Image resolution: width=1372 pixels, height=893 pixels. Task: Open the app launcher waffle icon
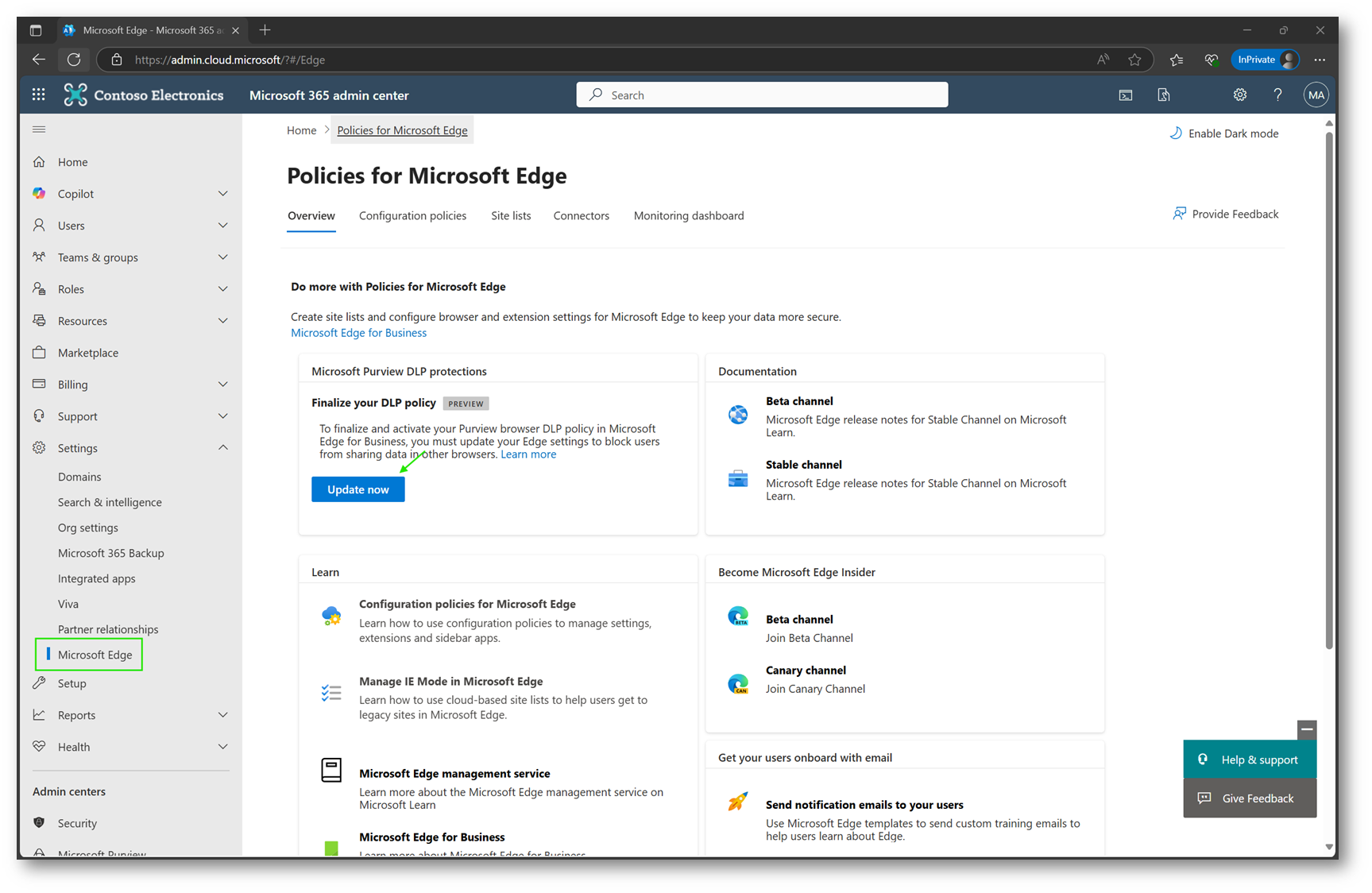[38, 95]
